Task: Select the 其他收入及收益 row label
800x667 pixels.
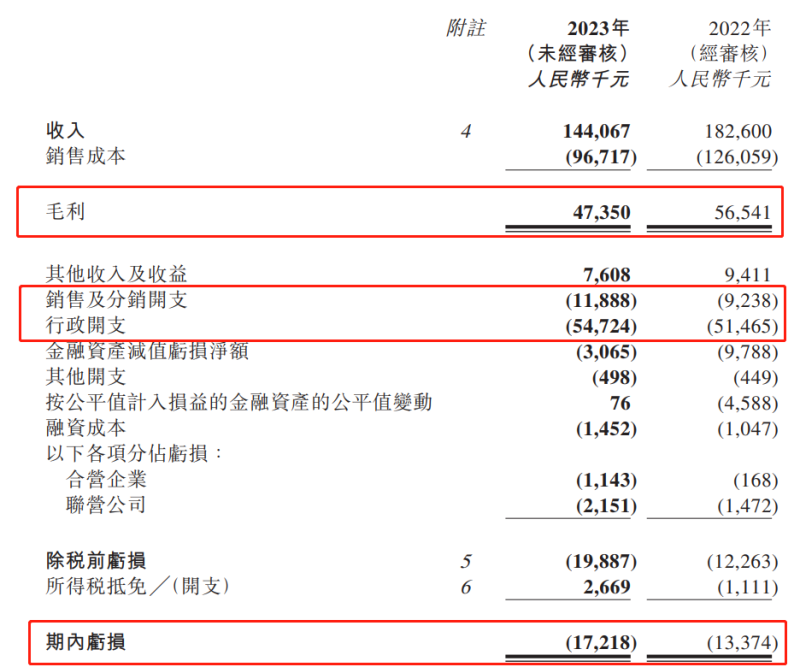Action: pos(116,274)
